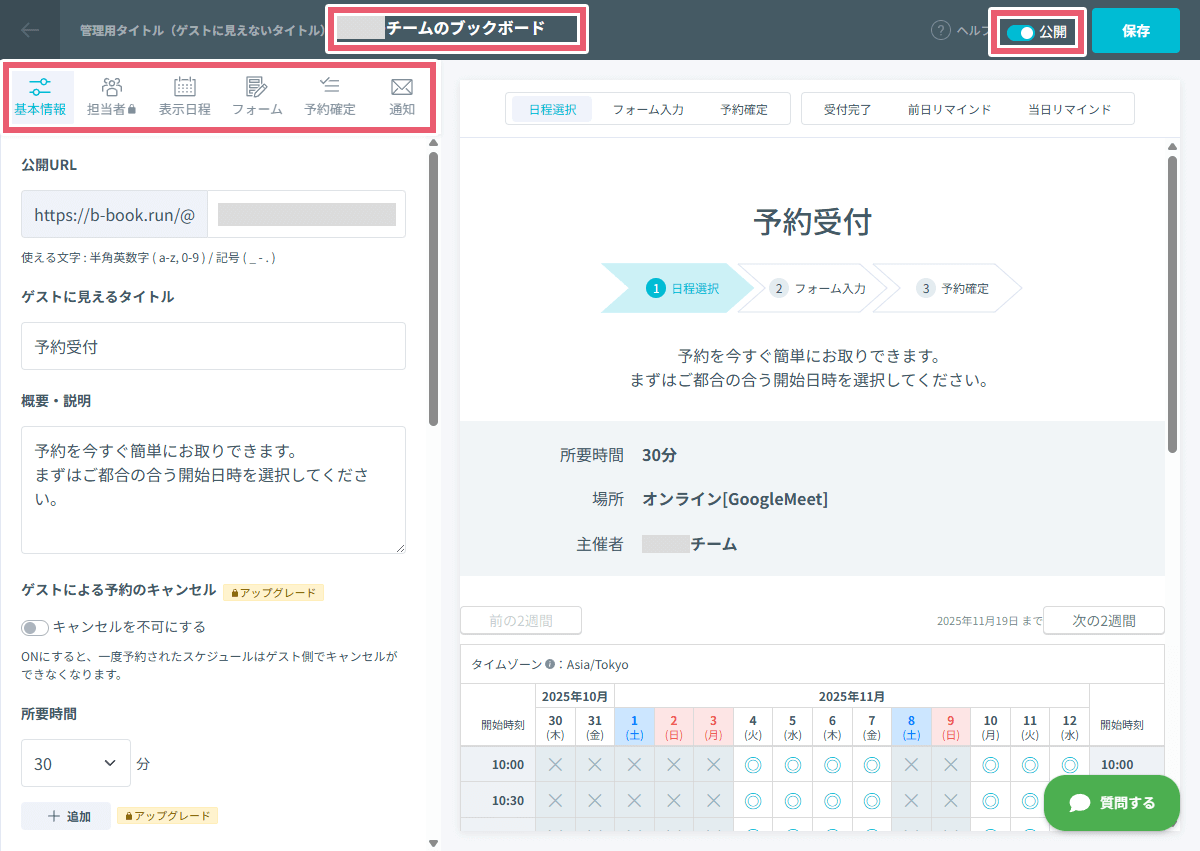Click the back arrow at top left
Image resolution: width=1200 pixels, height=851 pixels.
coord(28,30)
